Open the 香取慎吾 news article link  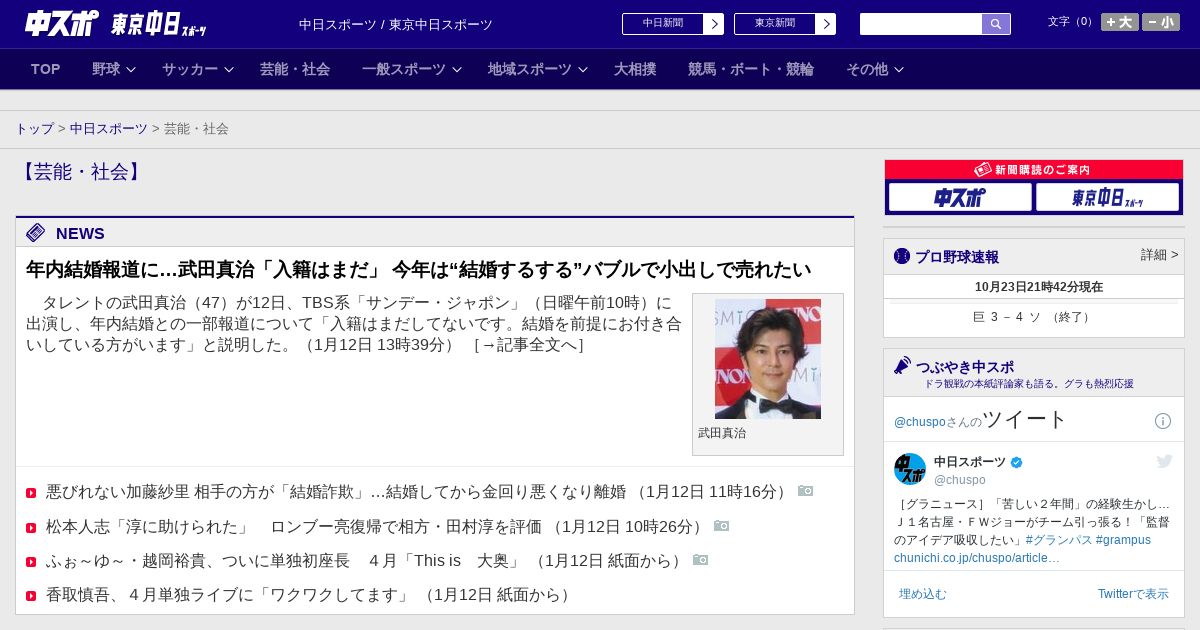[310, 595]
